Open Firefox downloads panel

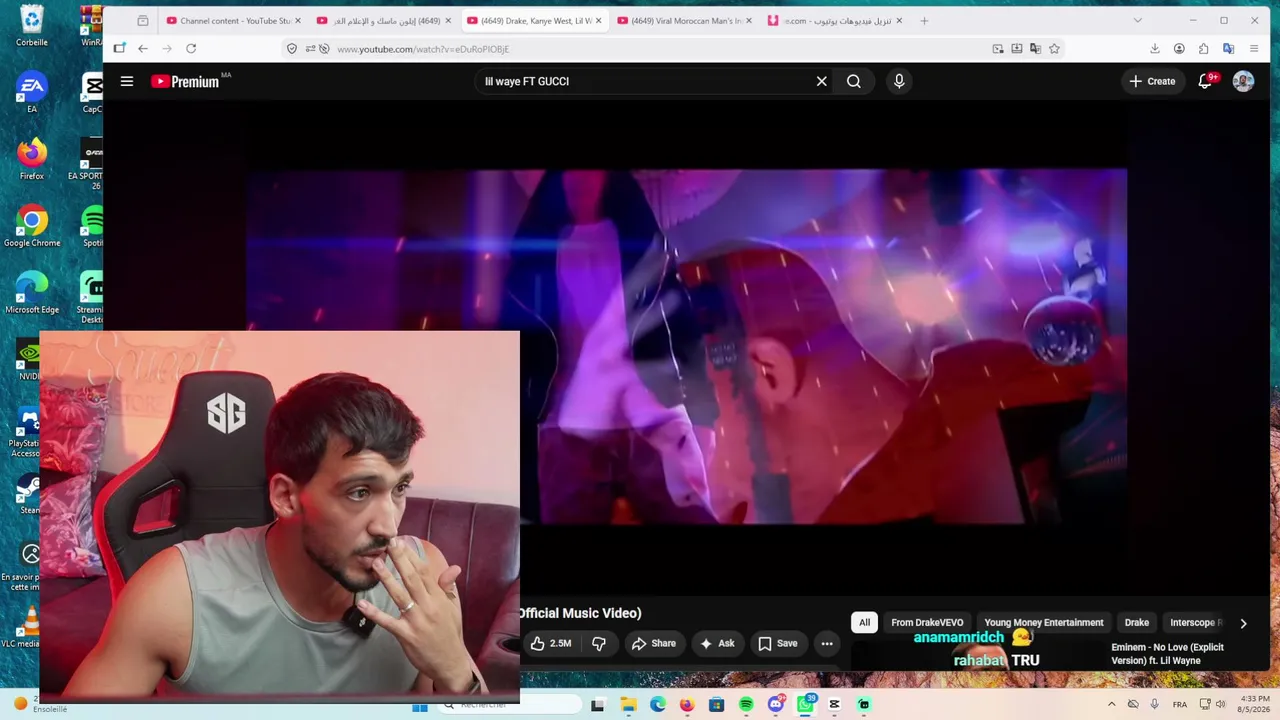pyautogui.click(x=1154, y=48)
